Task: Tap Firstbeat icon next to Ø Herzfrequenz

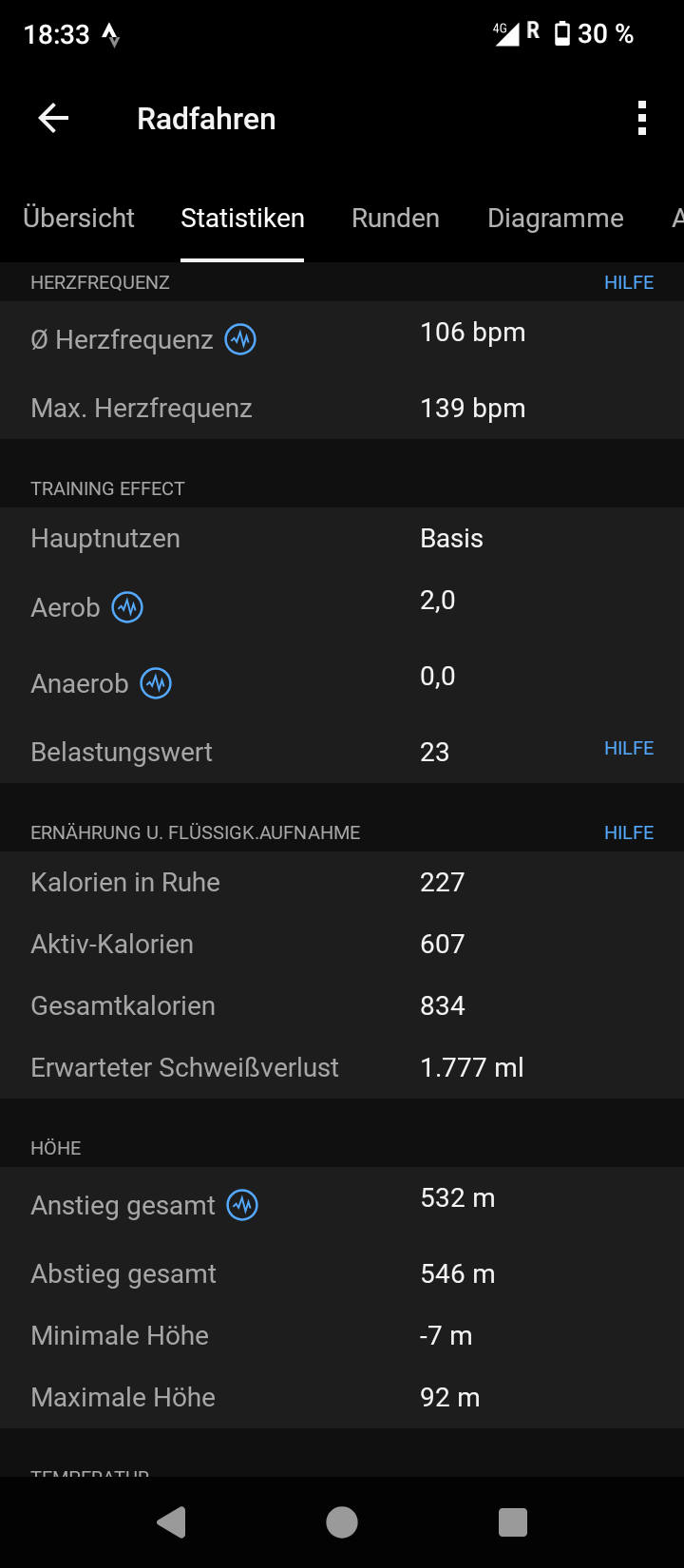Action: (x=240, y=339)
